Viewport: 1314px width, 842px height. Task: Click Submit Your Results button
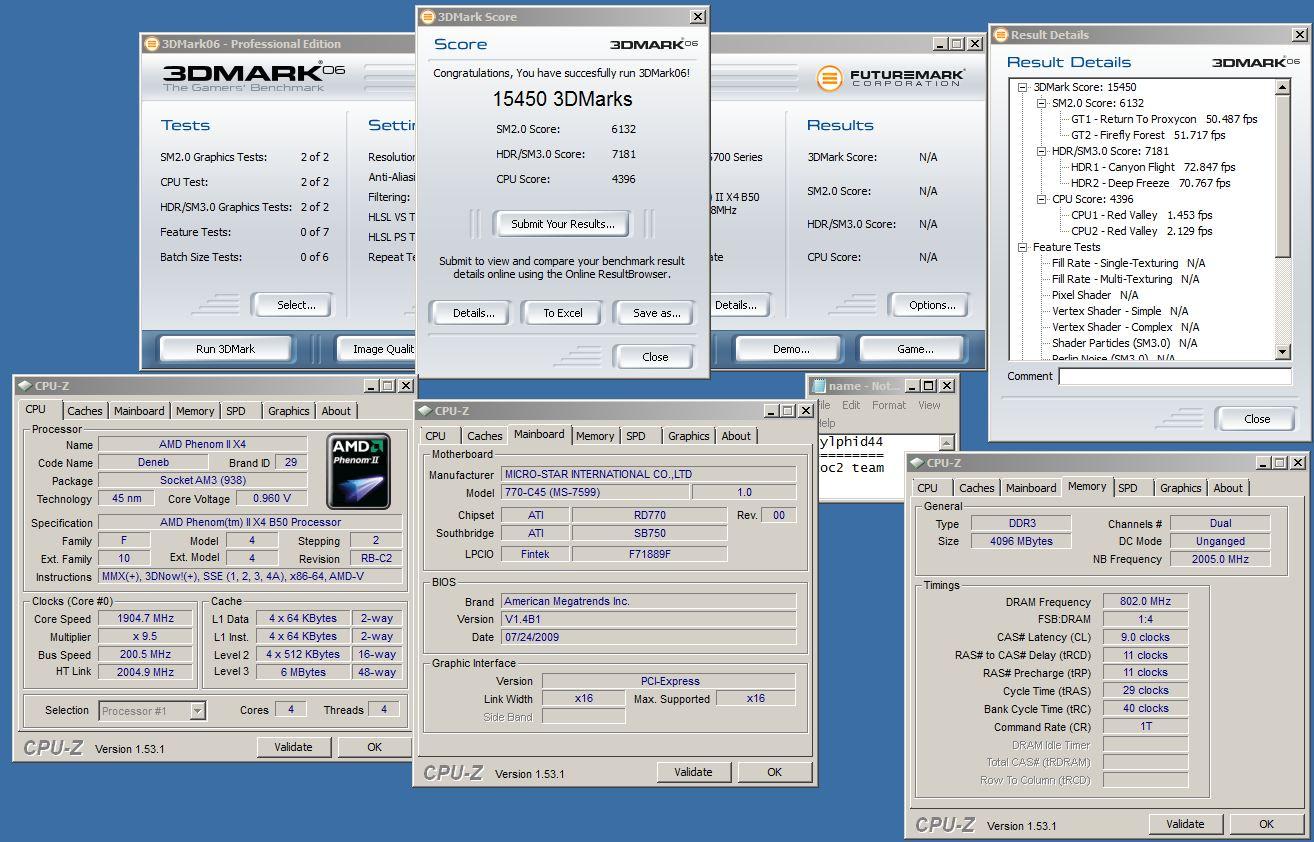point(563,224)
